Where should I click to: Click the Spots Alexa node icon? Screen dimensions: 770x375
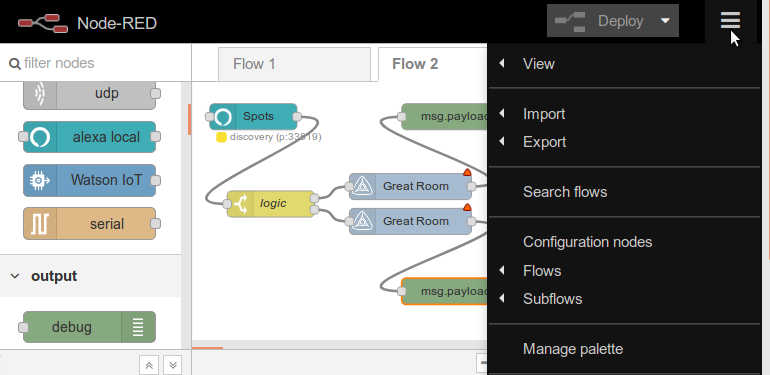point(222,117)
